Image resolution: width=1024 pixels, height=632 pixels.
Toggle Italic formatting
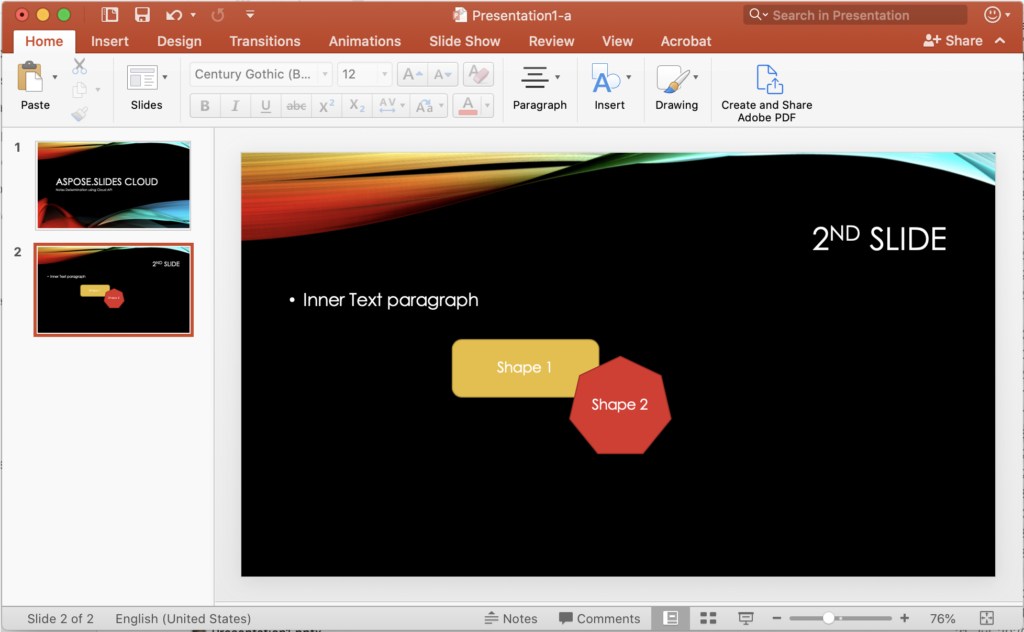coord(235,106)
